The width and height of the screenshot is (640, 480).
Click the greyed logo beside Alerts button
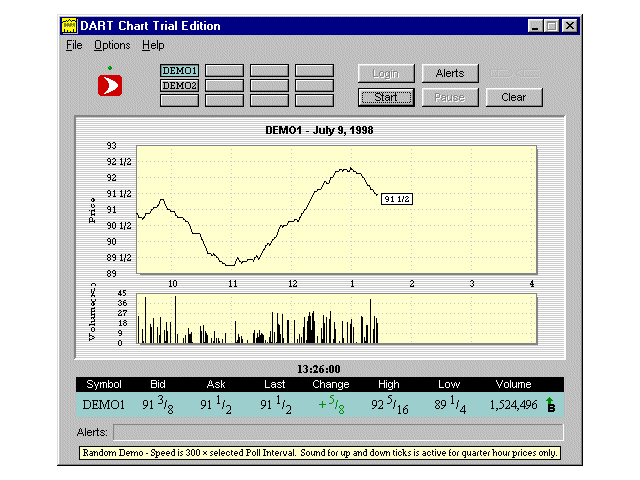(514, 73)
